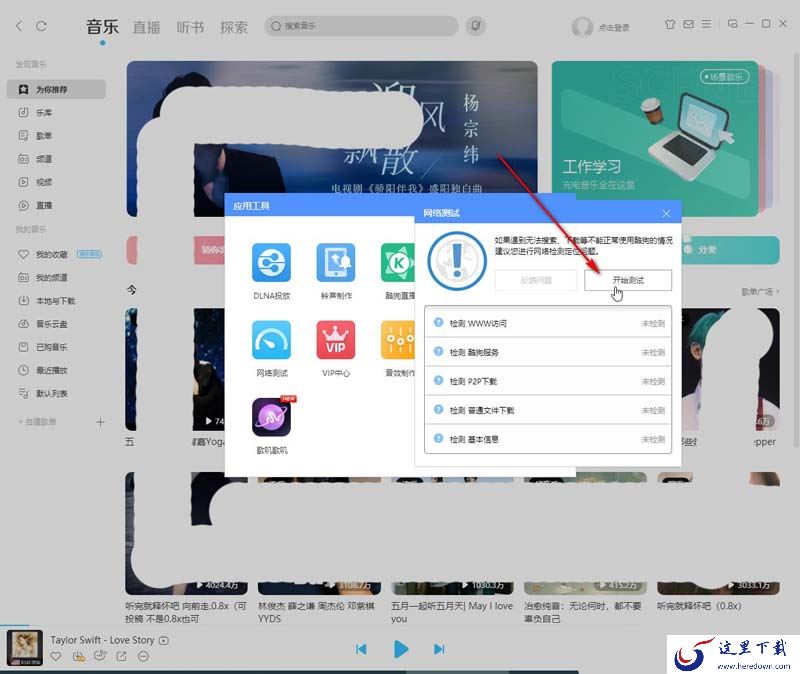Image resolution: width=800 pixels, height=674 pixels.
Task: Focus the 搜索音乐 search box
Action: pos(361,26)
